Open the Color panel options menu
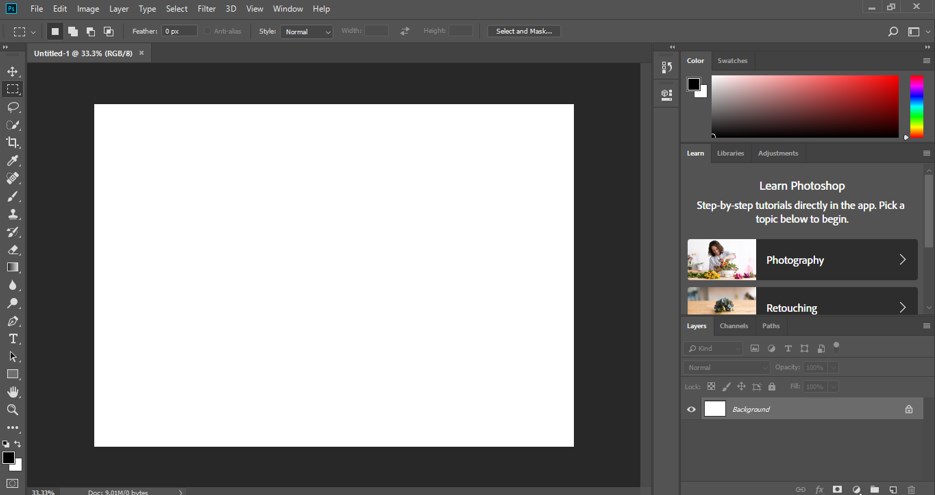 [926, 60]
